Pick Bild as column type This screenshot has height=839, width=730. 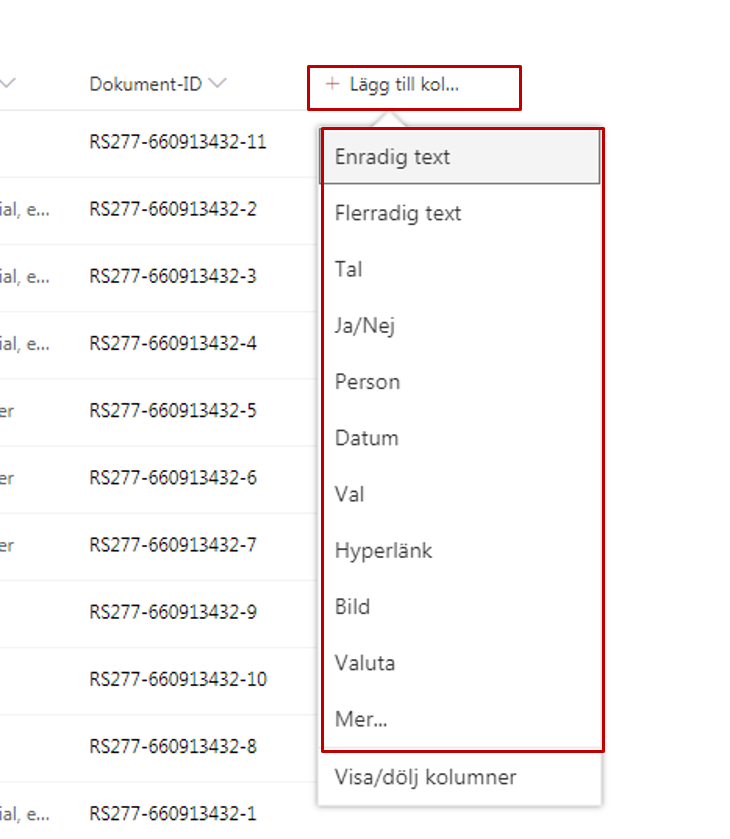pos(352,607)
